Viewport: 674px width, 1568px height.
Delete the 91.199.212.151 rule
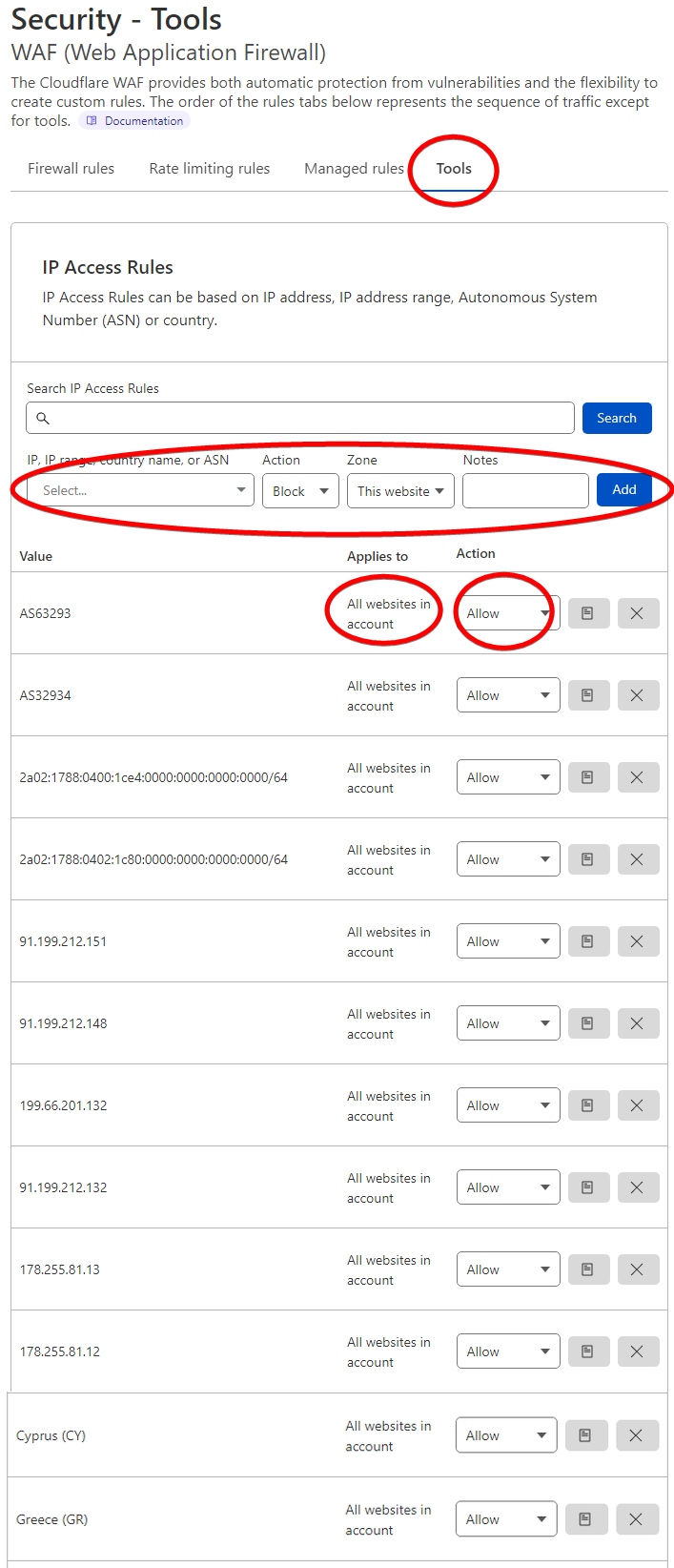coord(638,941)
